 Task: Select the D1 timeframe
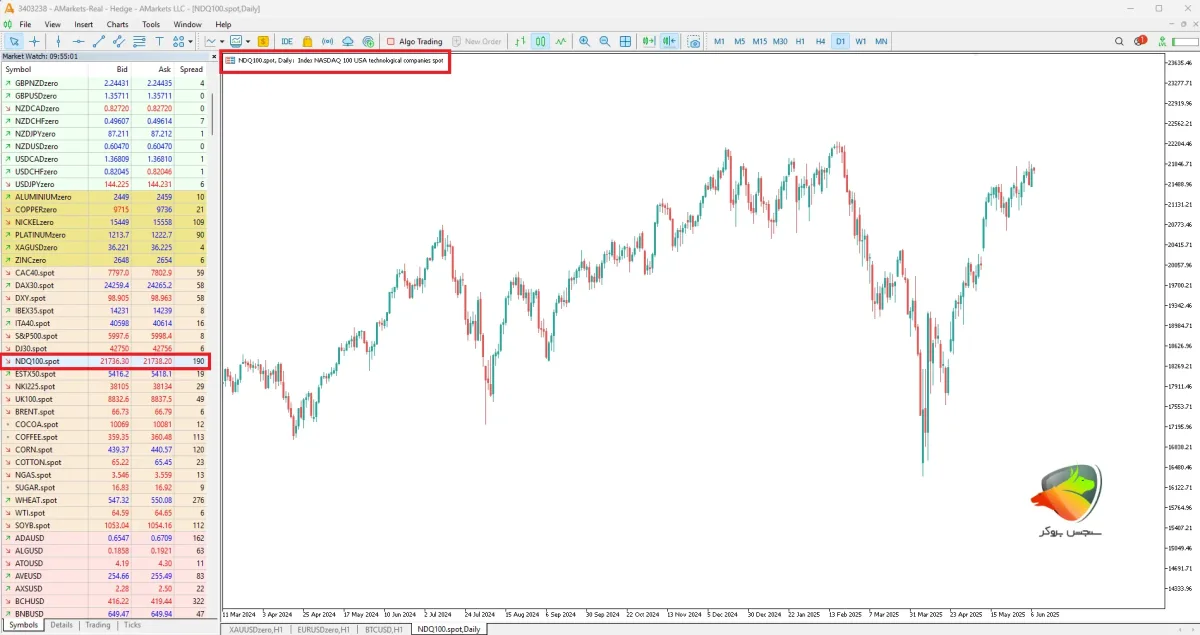click(841, 41)
